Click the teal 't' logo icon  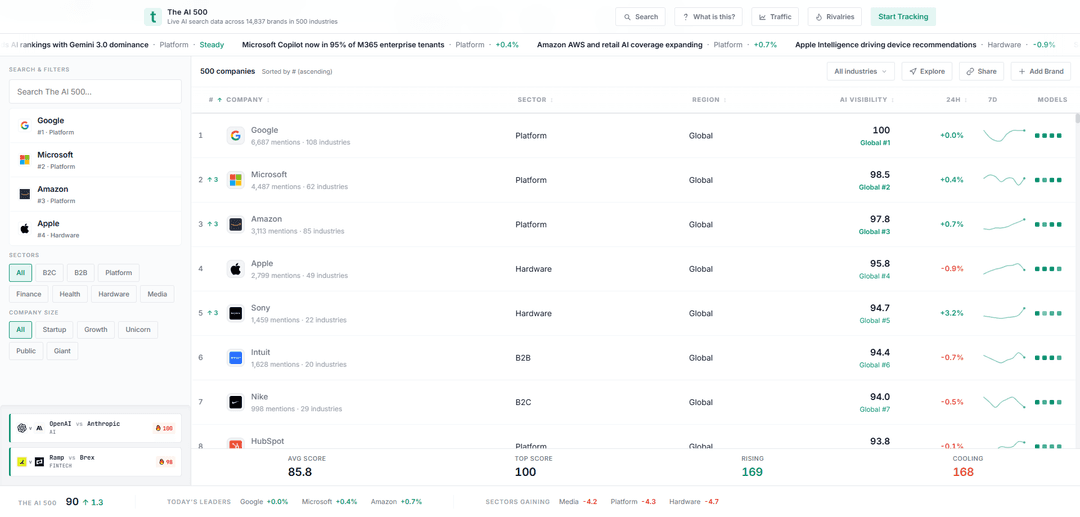[152, 17]
